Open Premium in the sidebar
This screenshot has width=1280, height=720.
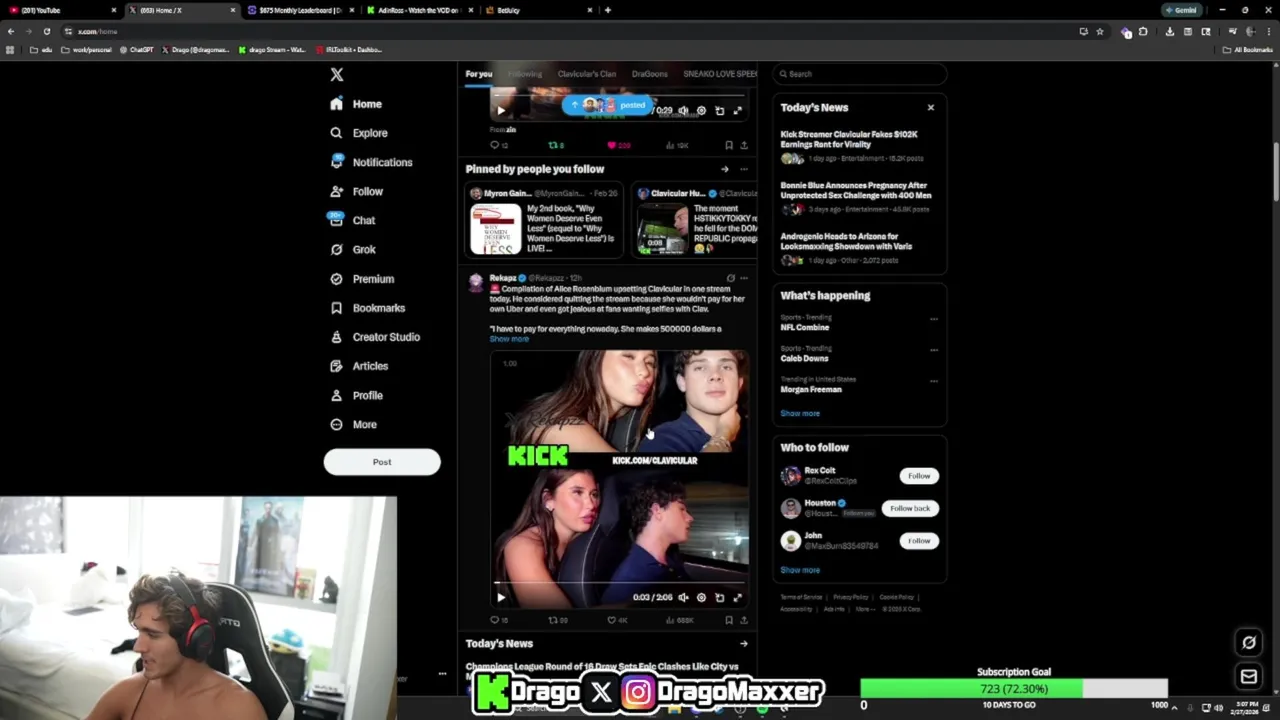click(361, 279)
